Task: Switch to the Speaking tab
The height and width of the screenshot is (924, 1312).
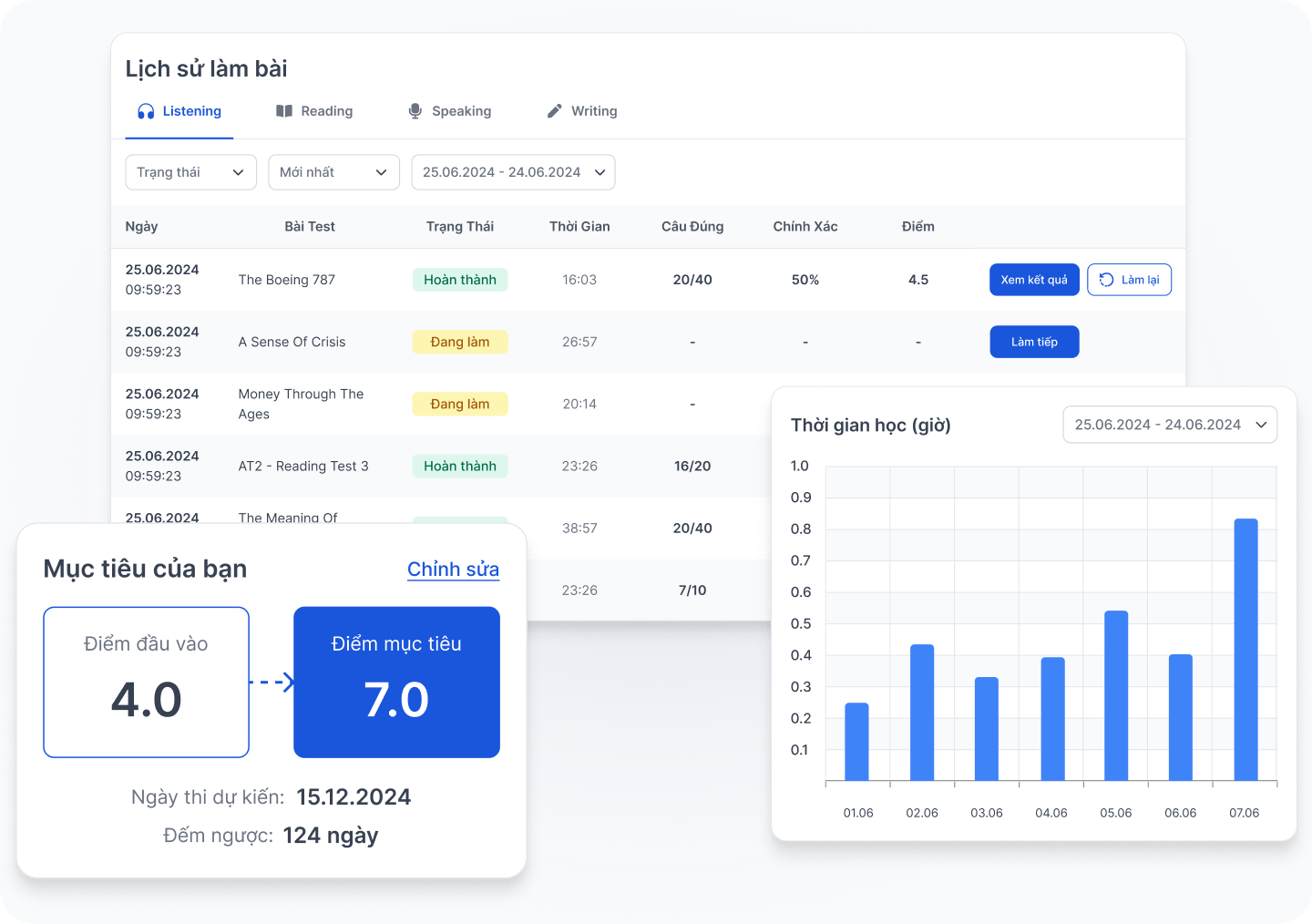Action: pyautogui.click(x=450, y=111)
